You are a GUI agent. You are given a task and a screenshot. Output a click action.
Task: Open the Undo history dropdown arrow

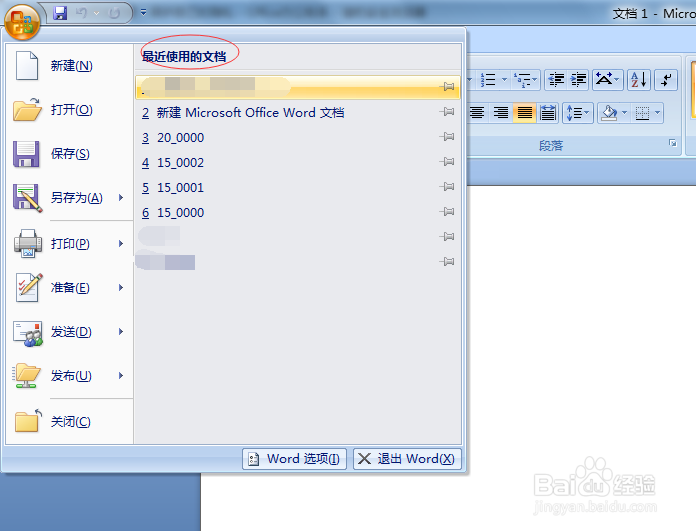click(96, 13)
